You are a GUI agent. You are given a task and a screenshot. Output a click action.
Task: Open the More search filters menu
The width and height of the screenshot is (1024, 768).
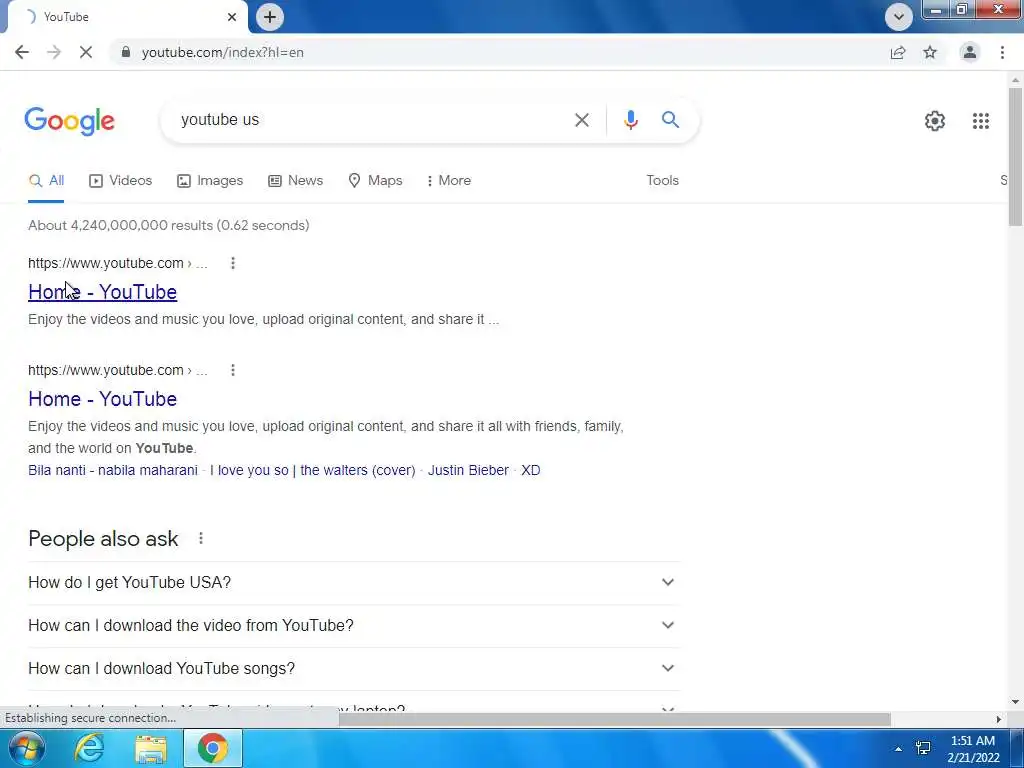[448, 180]
